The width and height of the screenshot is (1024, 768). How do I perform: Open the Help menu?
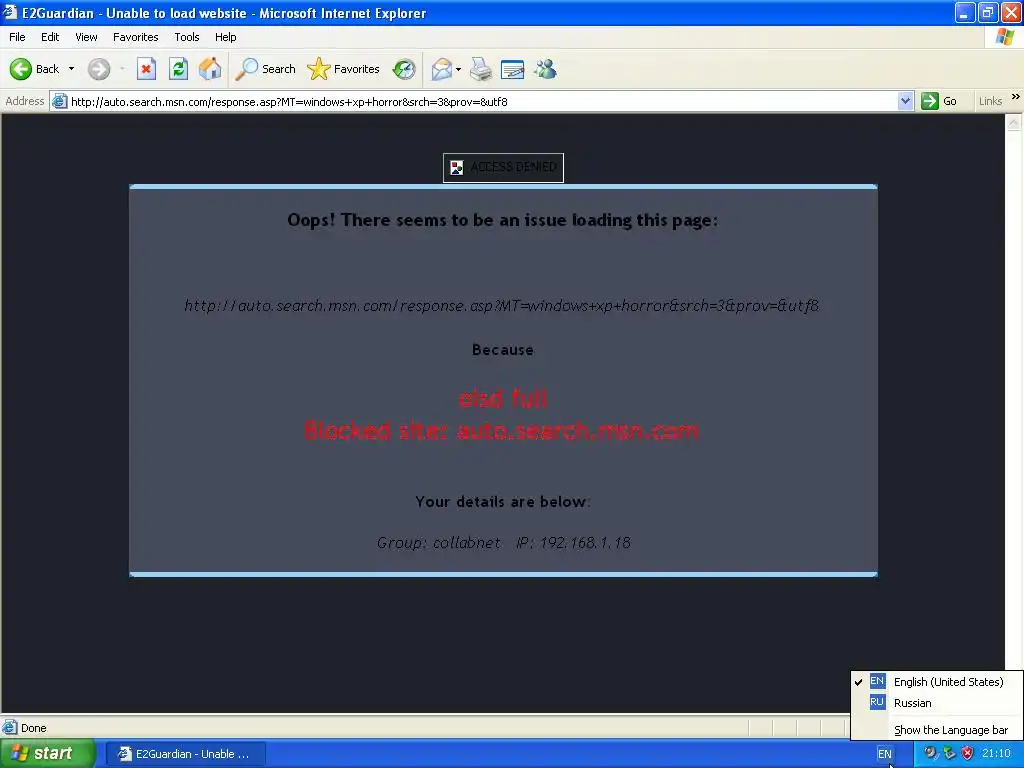(x=225, y=37)
